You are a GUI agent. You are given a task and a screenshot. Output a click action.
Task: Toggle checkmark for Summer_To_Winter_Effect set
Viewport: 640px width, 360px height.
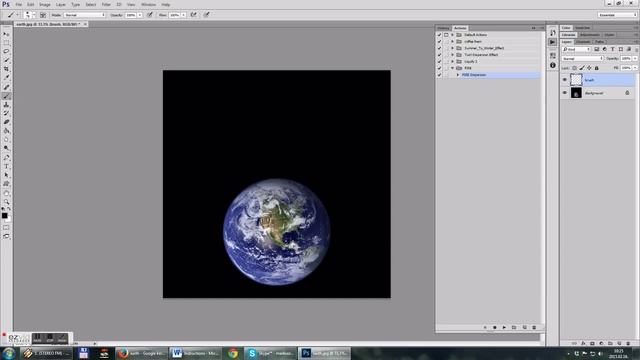440,48
